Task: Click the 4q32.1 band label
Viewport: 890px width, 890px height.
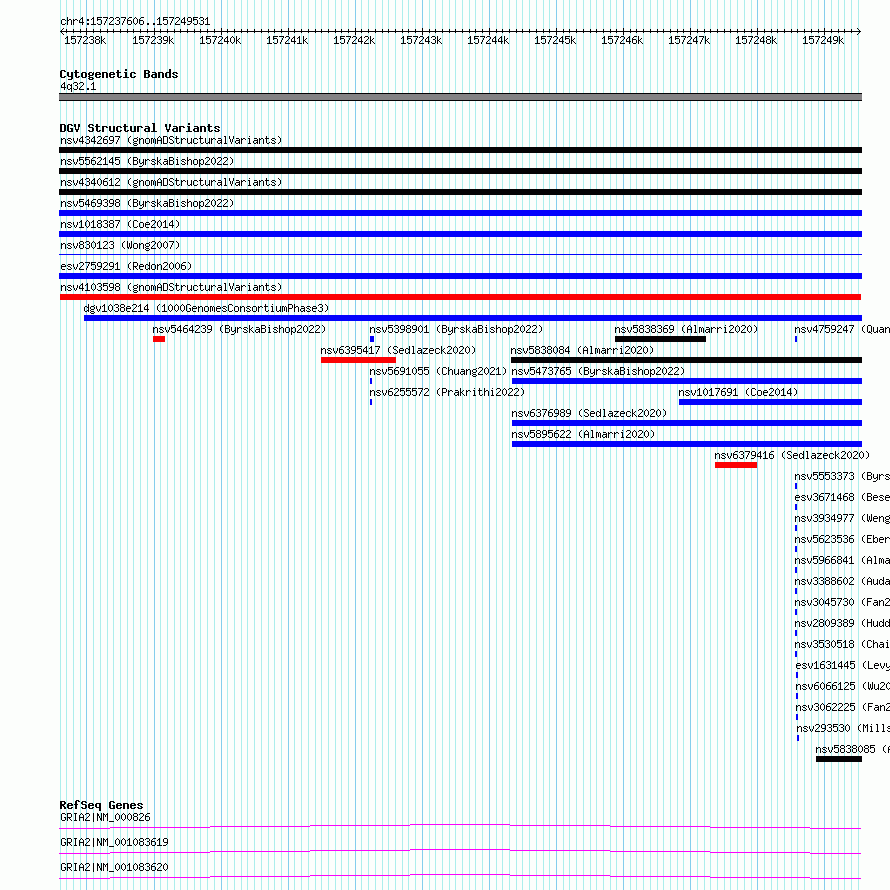Action: click(x=78, y=86)
